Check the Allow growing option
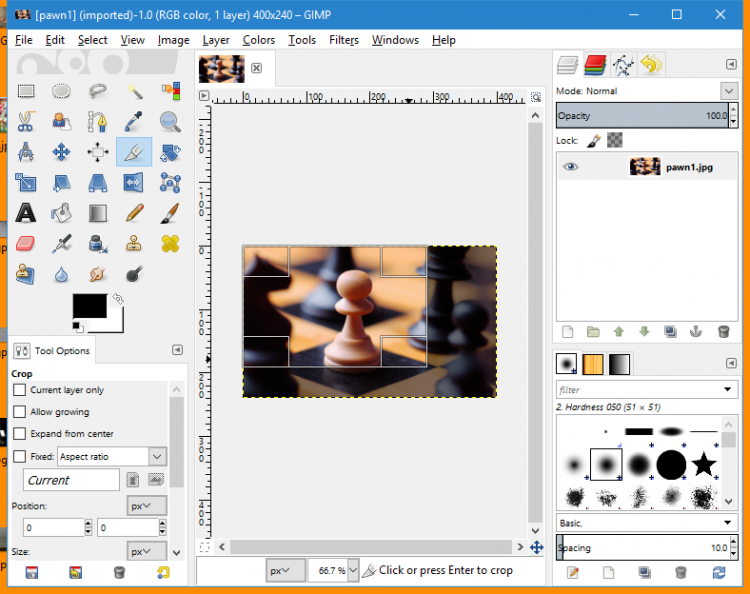The width and height of the screenshot is (750, 594). click(19, 412)
